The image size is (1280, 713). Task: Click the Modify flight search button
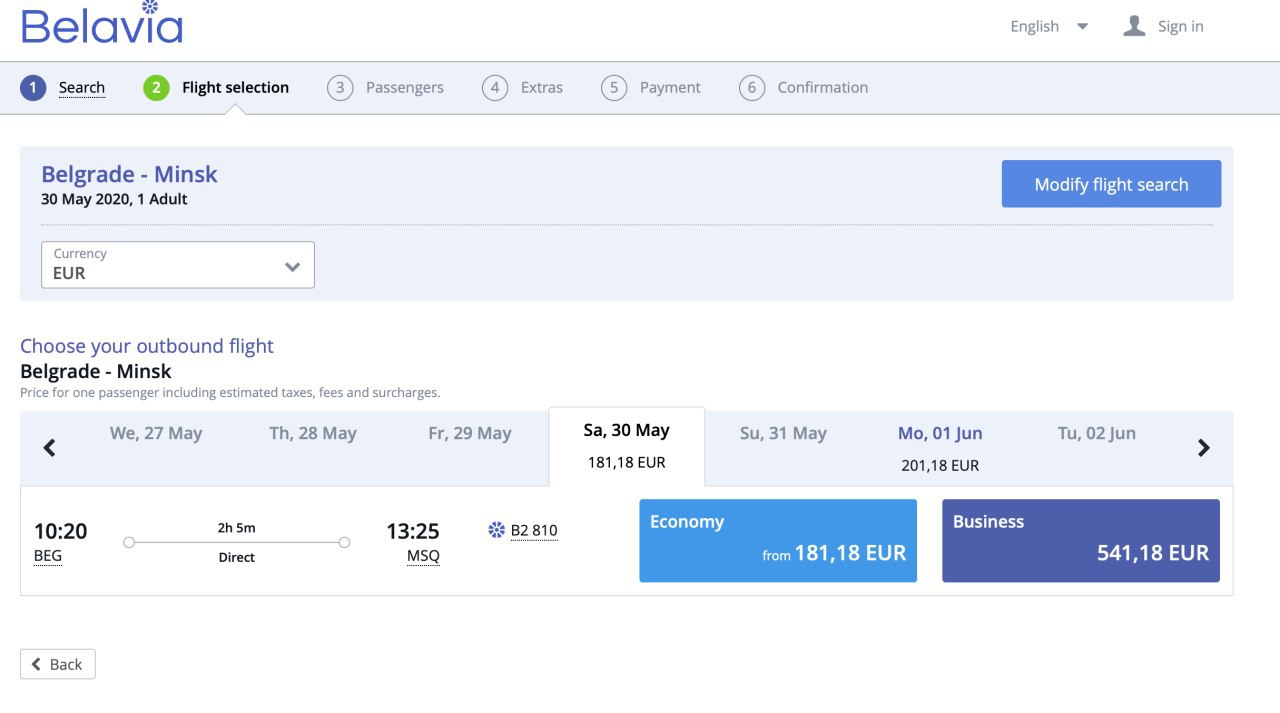tap(1112, 184)
